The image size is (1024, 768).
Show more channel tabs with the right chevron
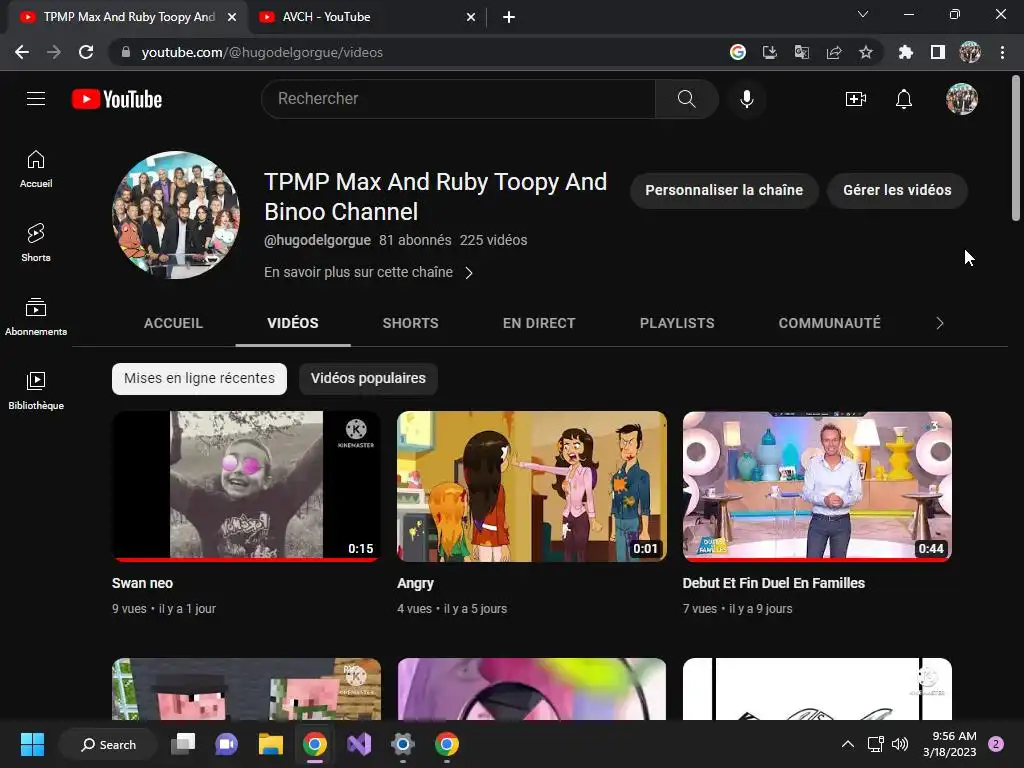[x=939, y=323]
